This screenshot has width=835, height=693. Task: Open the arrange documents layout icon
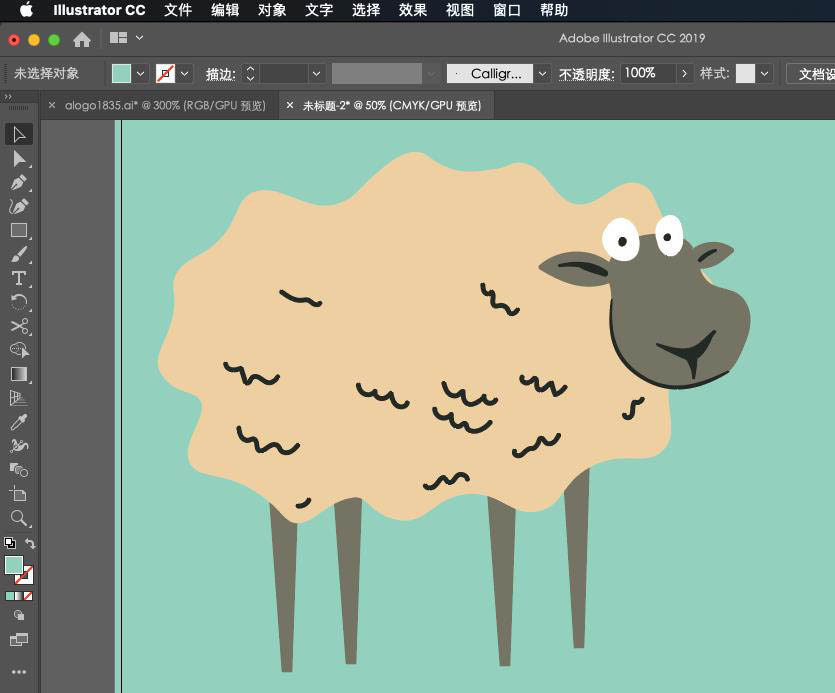(118, 38)
